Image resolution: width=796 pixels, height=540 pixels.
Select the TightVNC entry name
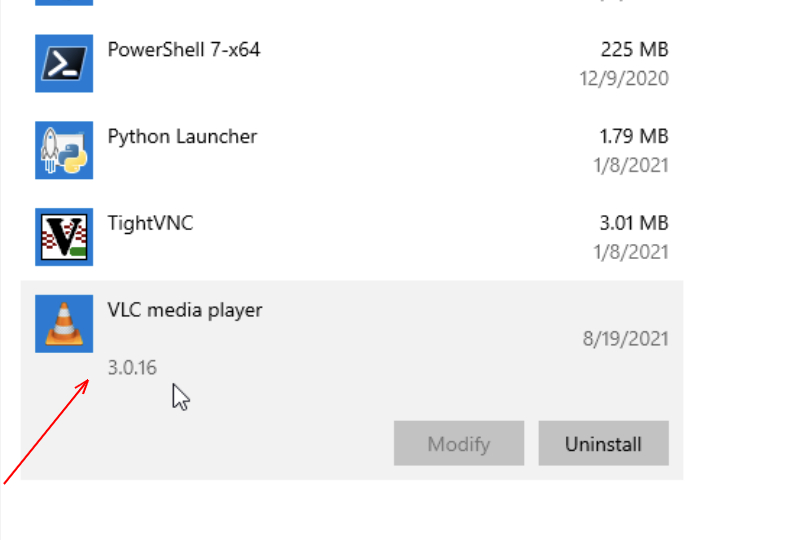(x=150, y=223)
